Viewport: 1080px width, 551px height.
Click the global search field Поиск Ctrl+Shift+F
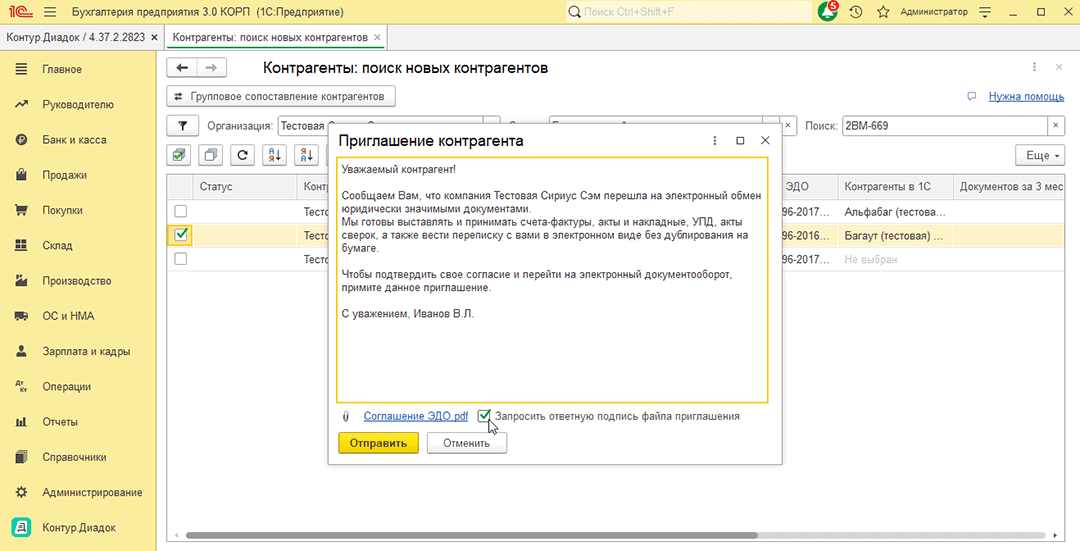[x=689, y=12]
